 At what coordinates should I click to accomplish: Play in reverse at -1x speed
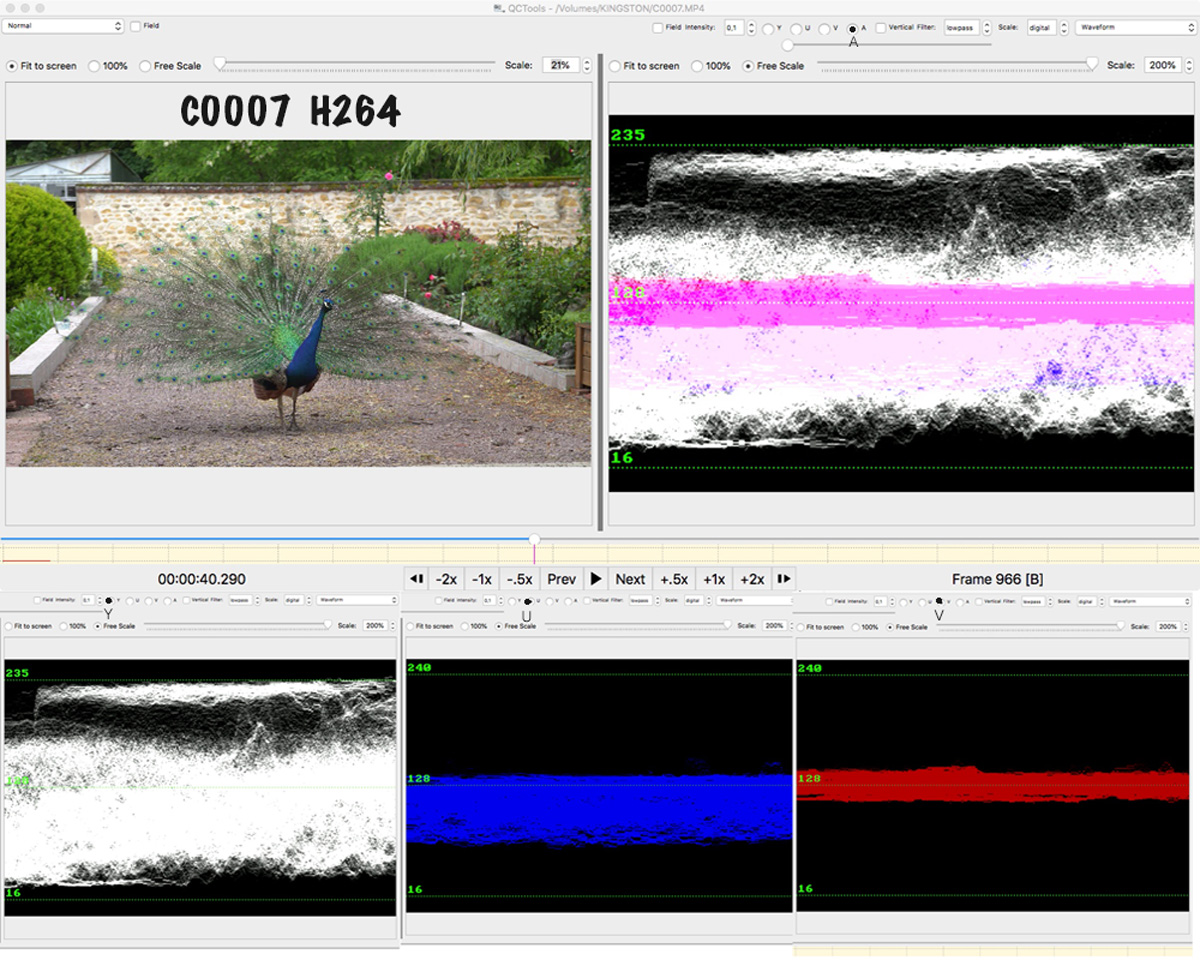pos(482,578)
